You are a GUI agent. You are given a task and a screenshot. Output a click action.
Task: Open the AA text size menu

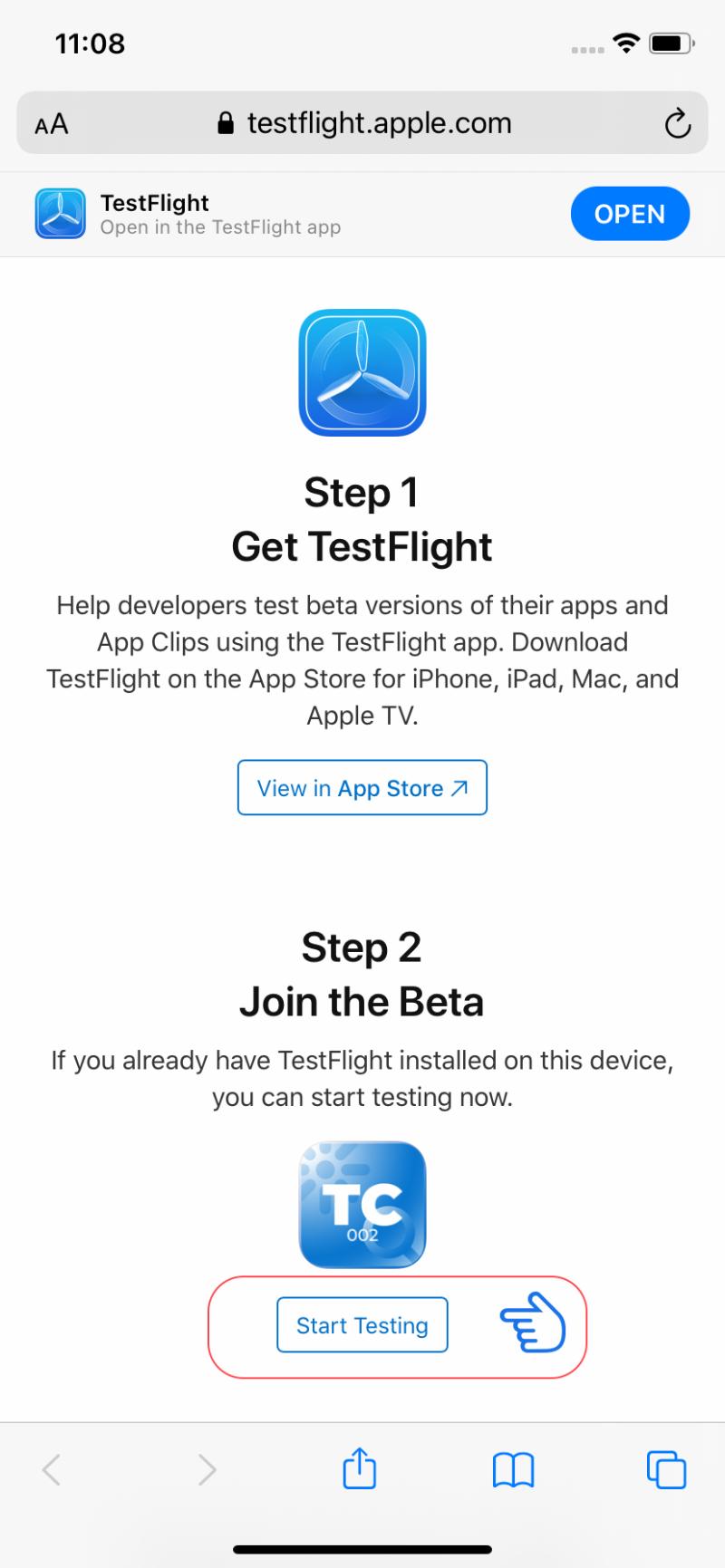tap(51, 123)
